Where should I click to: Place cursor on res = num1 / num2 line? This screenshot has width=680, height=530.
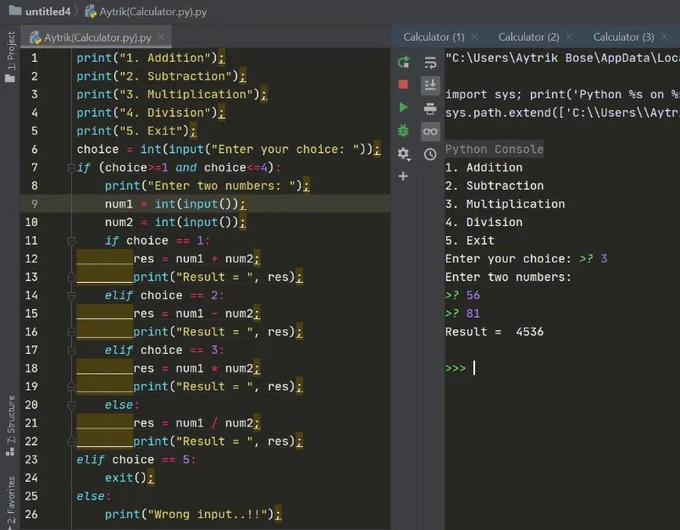[196, 423]
